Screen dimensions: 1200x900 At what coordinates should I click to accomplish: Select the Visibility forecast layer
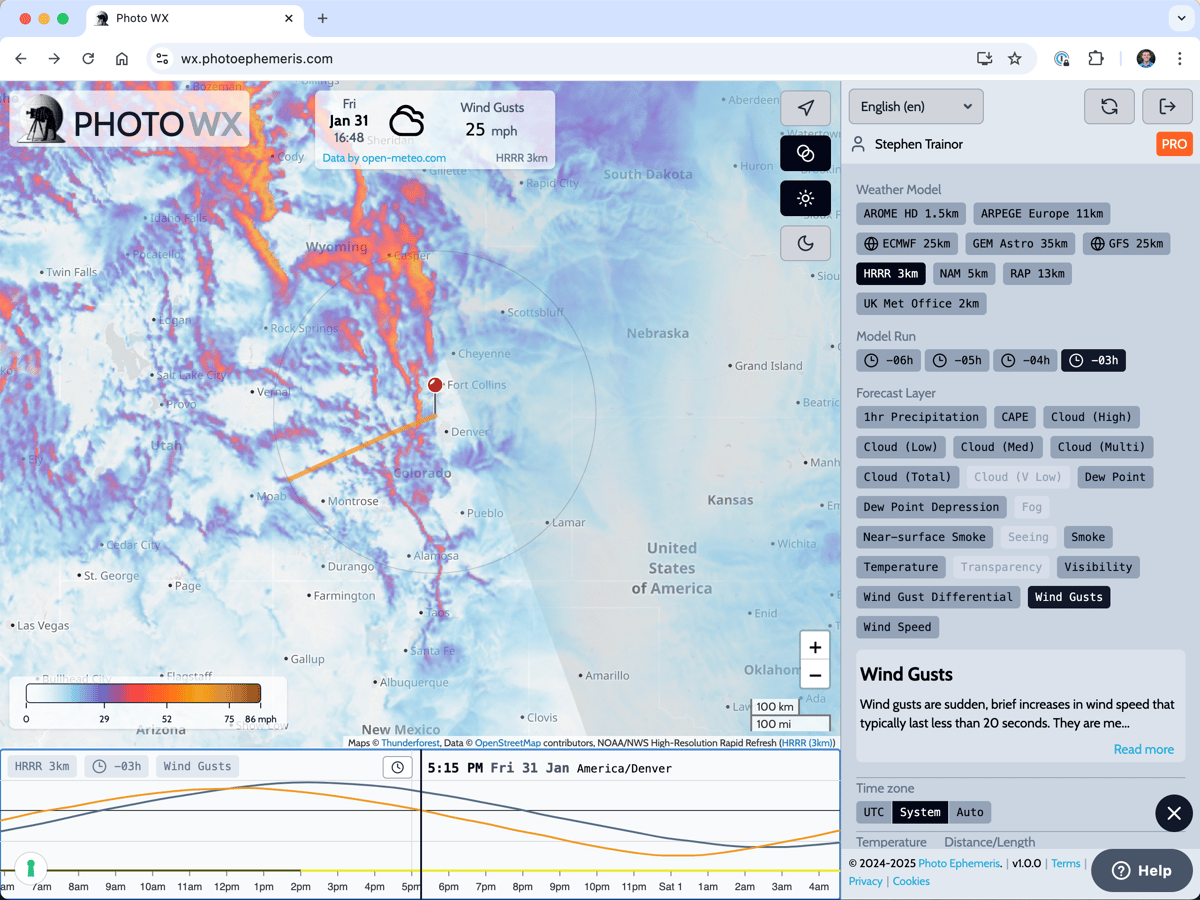tap(1098, 567)
